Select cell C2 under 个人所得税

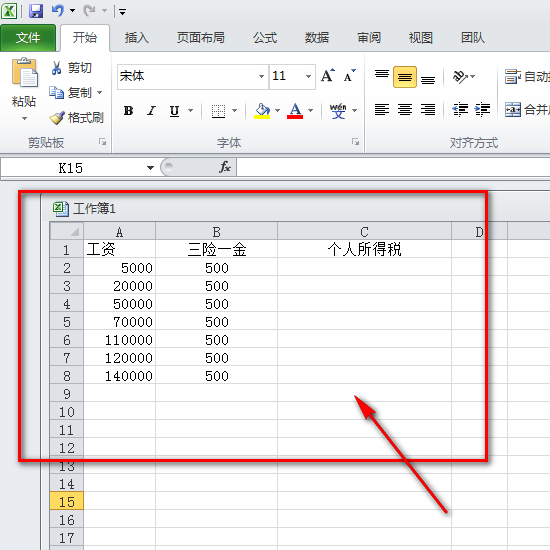click(x=364, y=268)
